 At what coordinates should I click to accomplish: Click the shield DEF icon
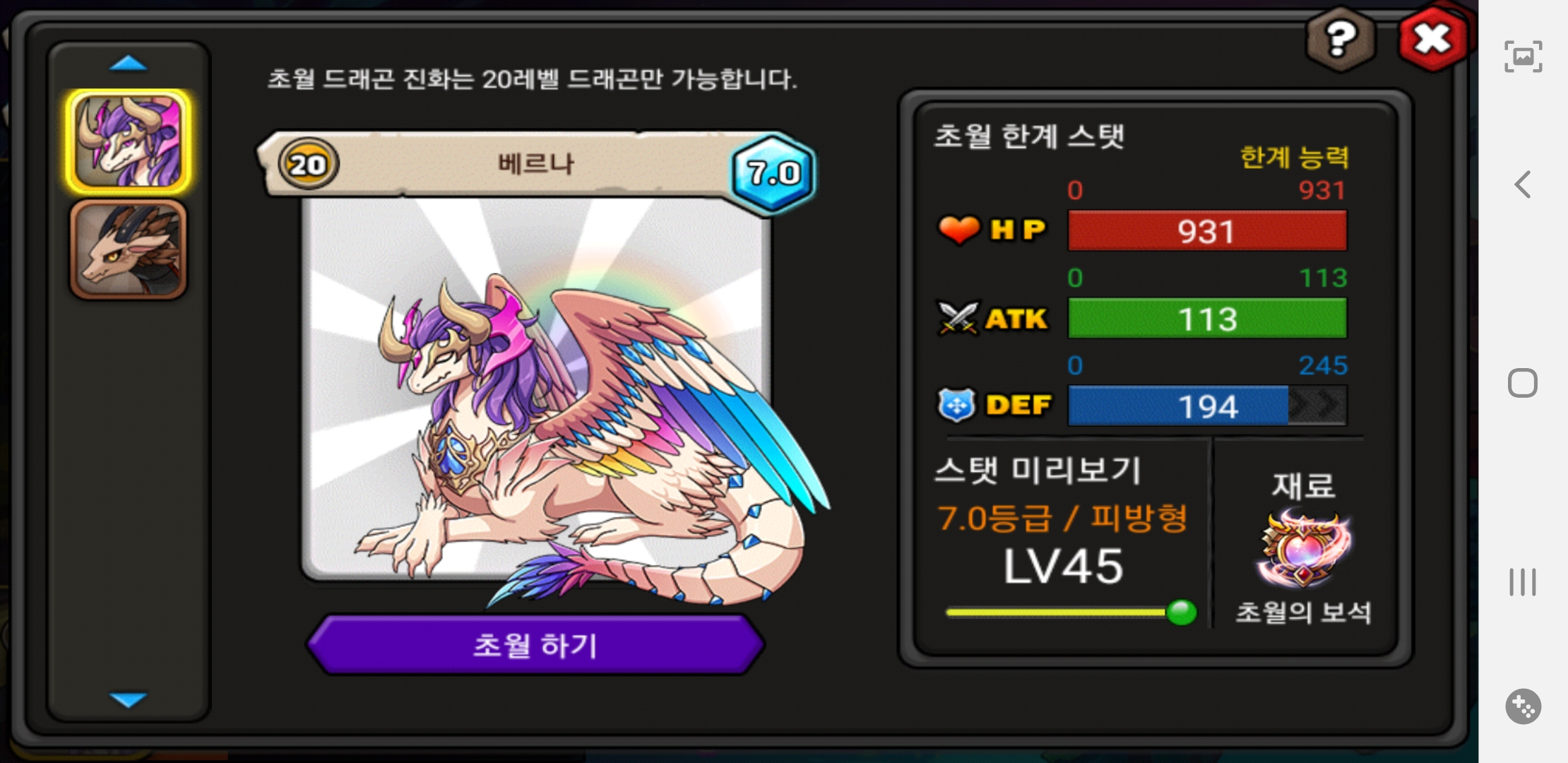956,406
